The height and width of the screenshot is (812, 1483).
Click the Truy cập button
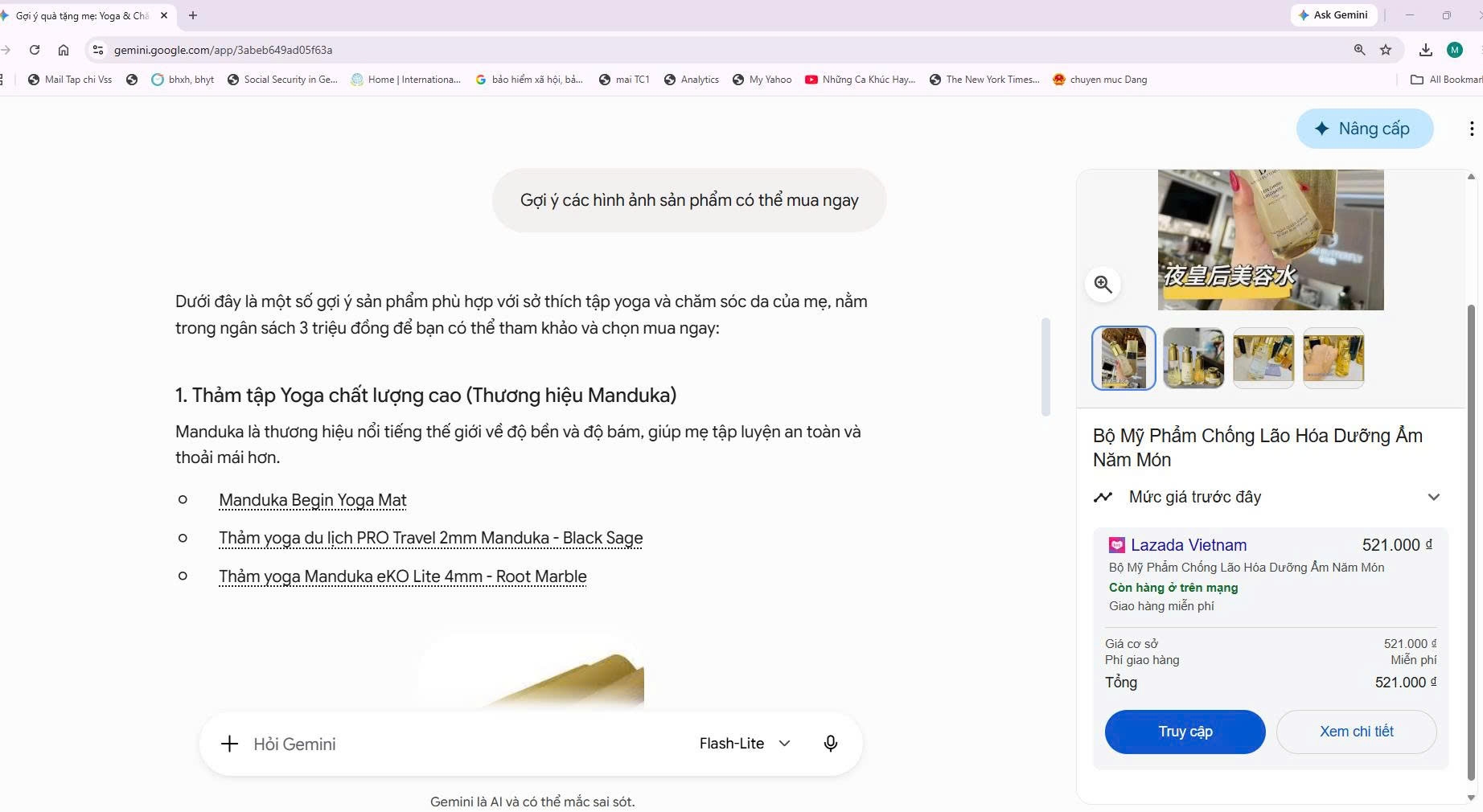pyautogui.click(x=1185, y=732)
